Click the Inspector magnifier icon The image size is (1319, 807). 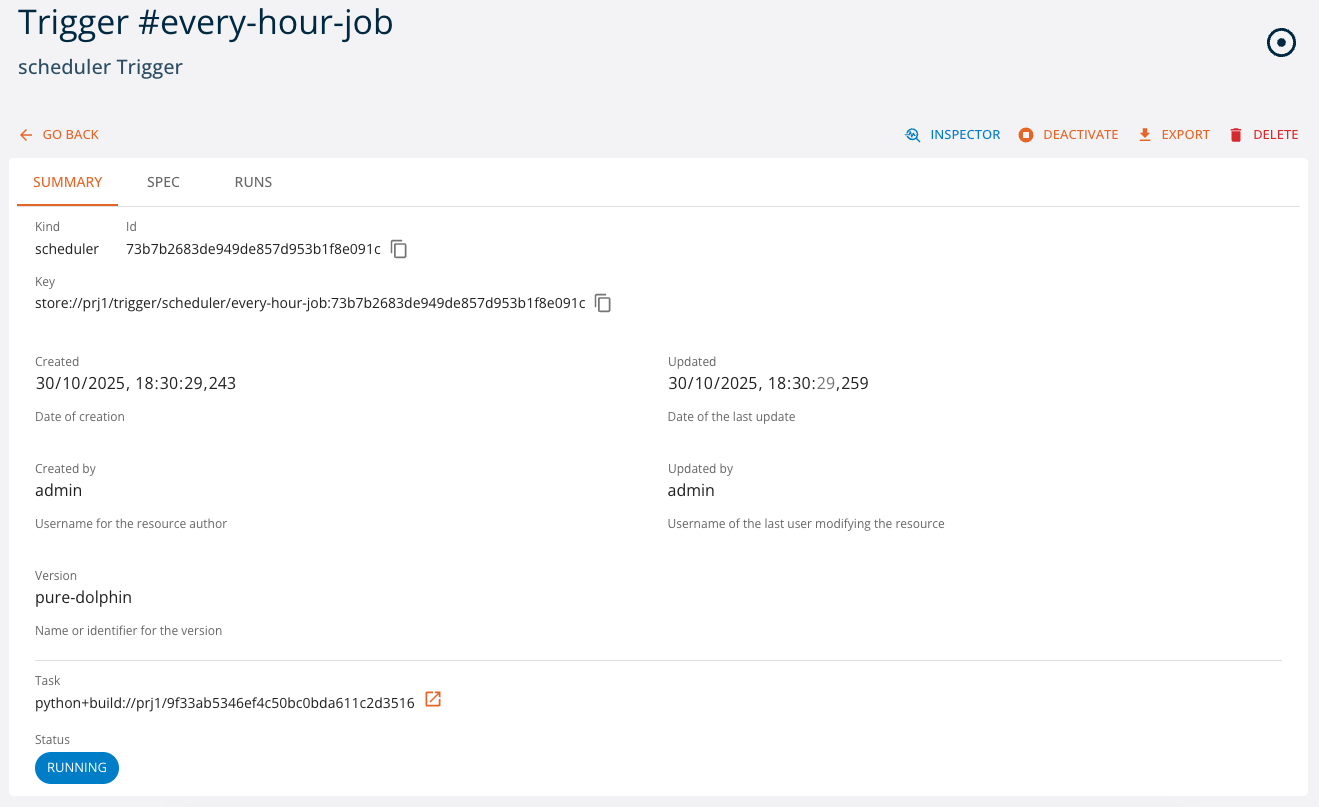click(912, 135)
